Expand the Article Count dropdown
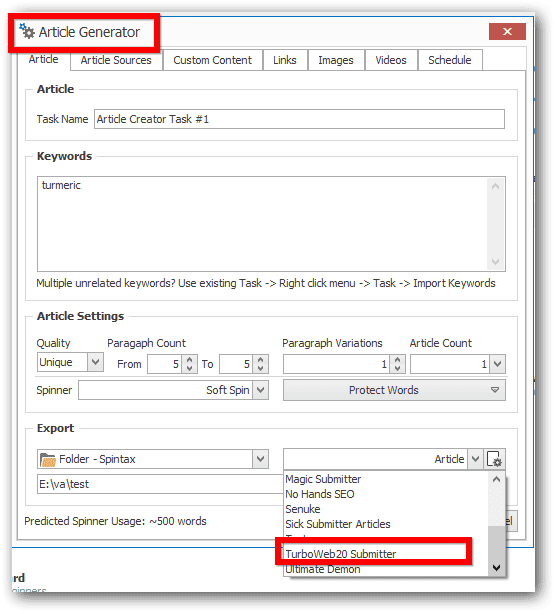This screenshot has width=555, height=612. pos(497,364)
